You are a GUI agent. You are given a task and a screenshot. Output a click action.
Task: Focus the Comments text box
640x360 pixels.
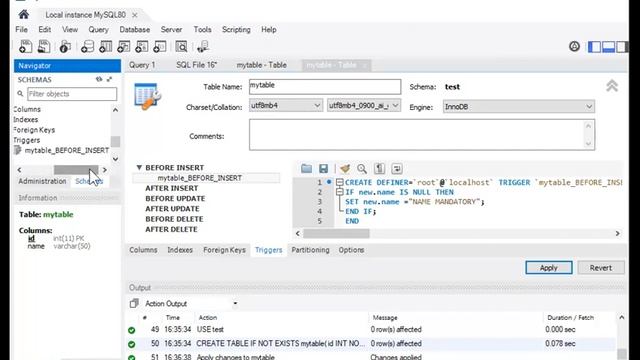tap(422, 135)
